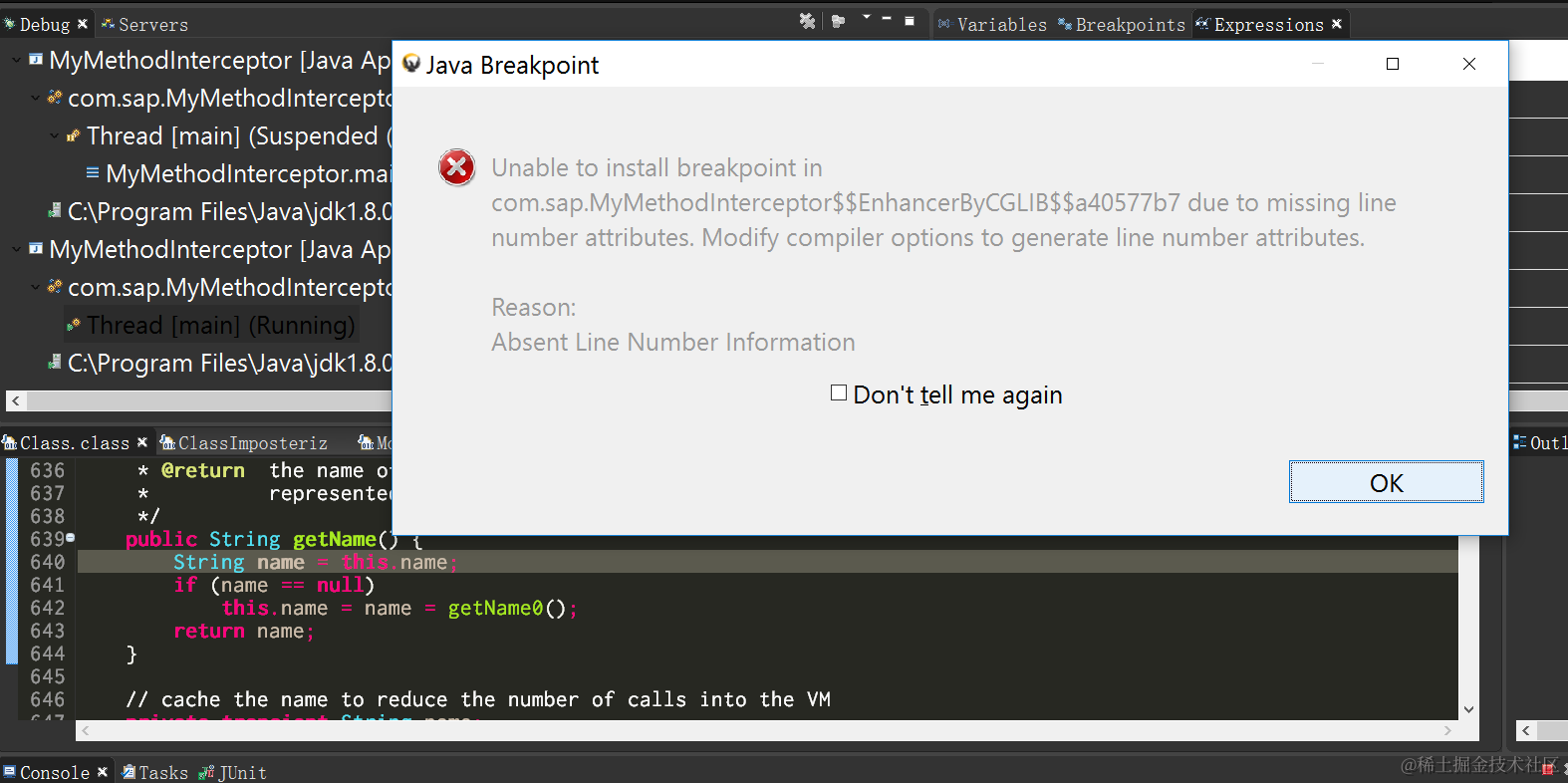
Task: Click second debug target icon beside com.sap
Action: click(x=55, y=287)
